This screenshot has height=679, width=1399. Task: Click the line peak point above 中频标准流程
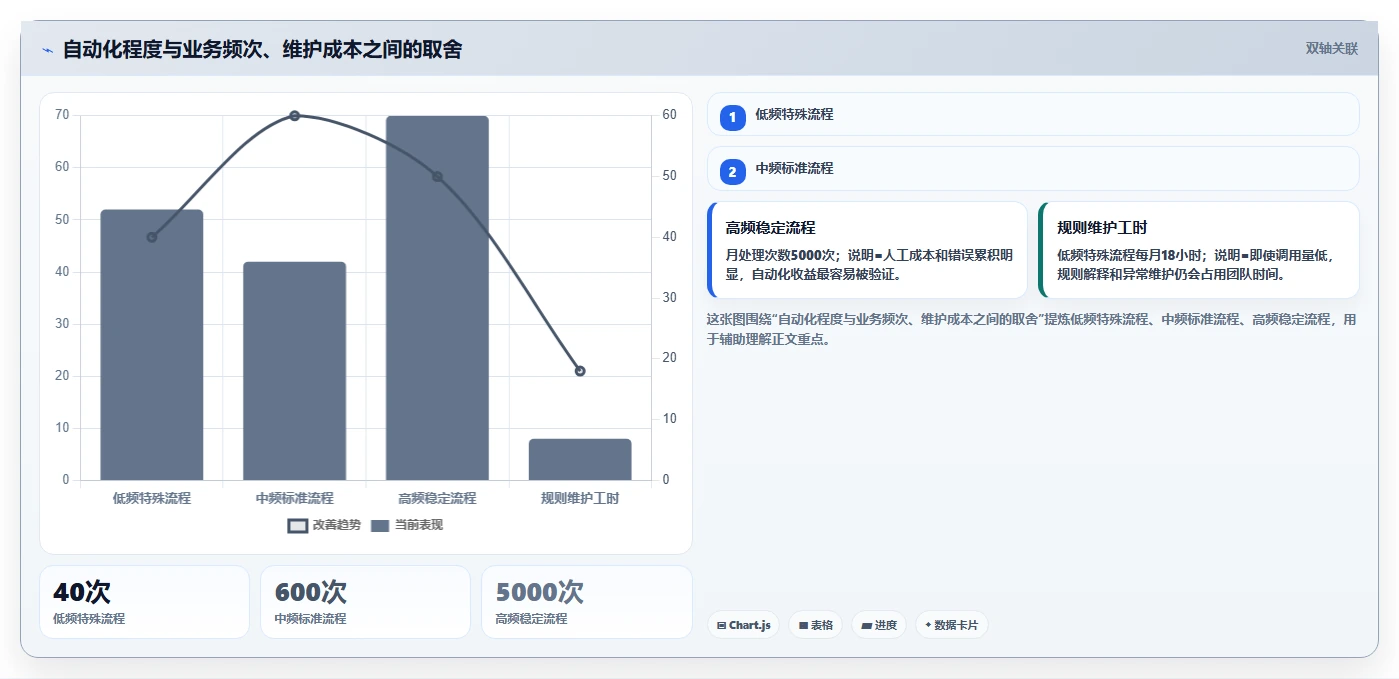coord(295,116)
